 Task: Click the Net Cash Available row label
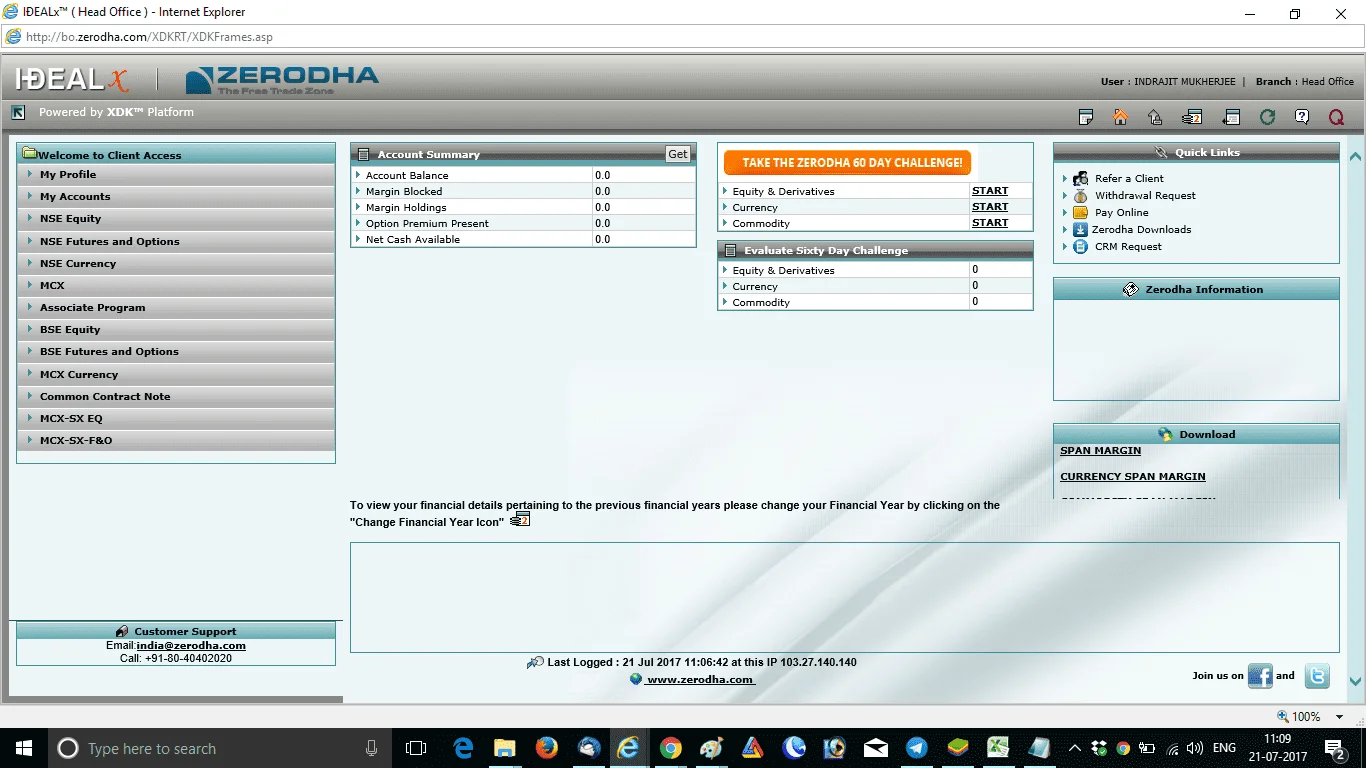click(413, 239)
